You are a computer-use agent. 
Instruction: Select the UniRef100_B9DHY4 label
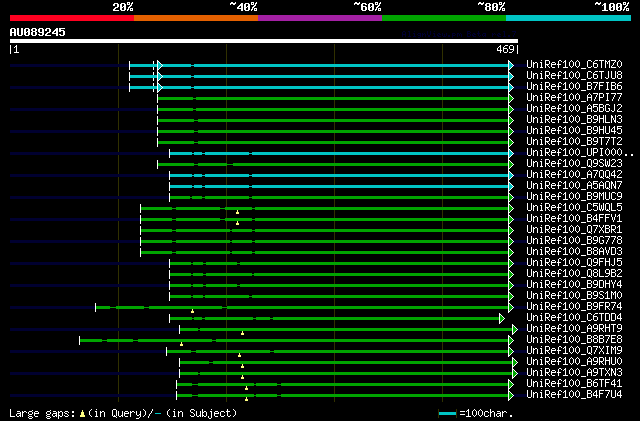coord(574,285)
